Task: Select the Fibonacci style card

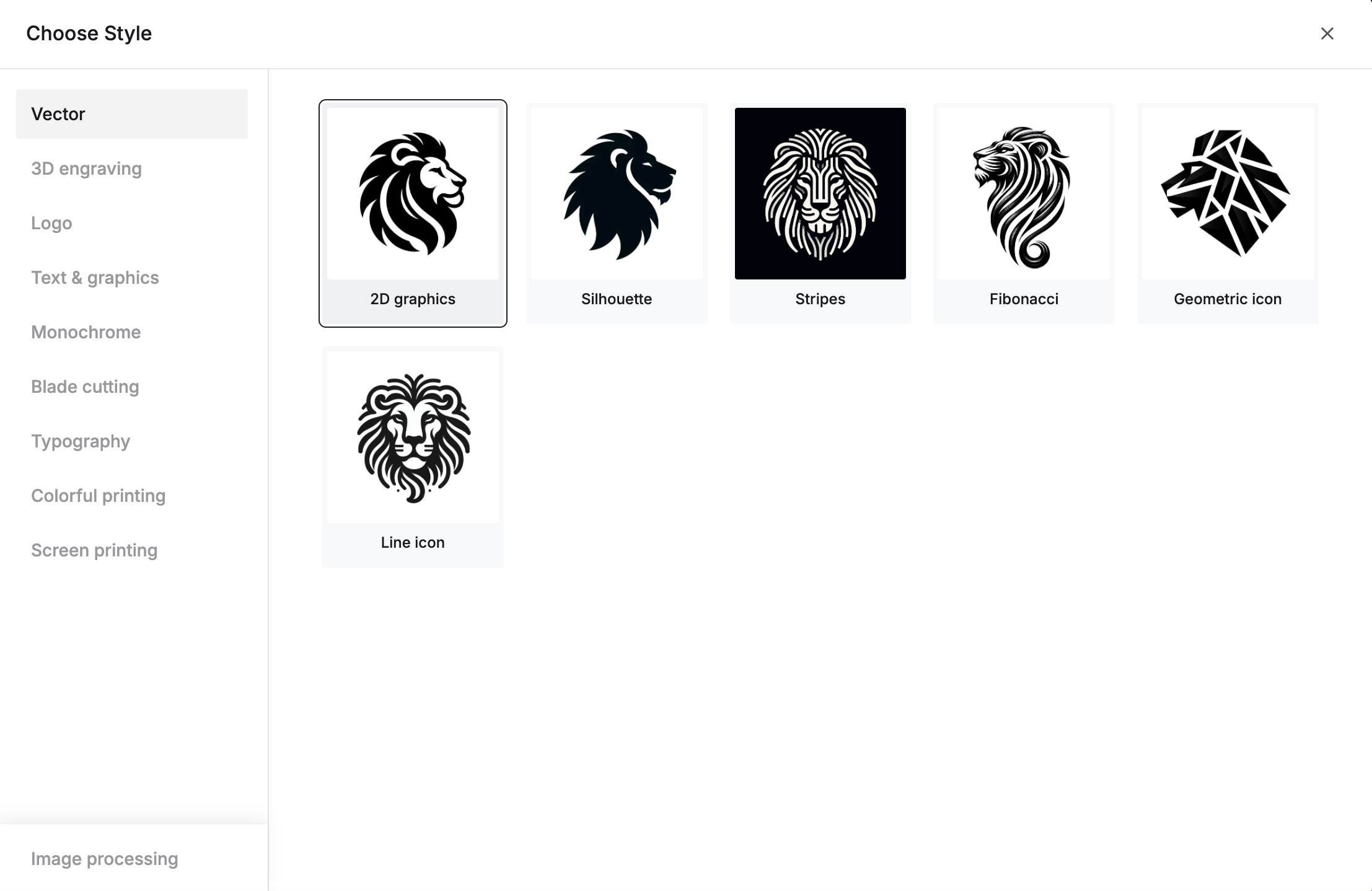Action: pos(1024,213)
